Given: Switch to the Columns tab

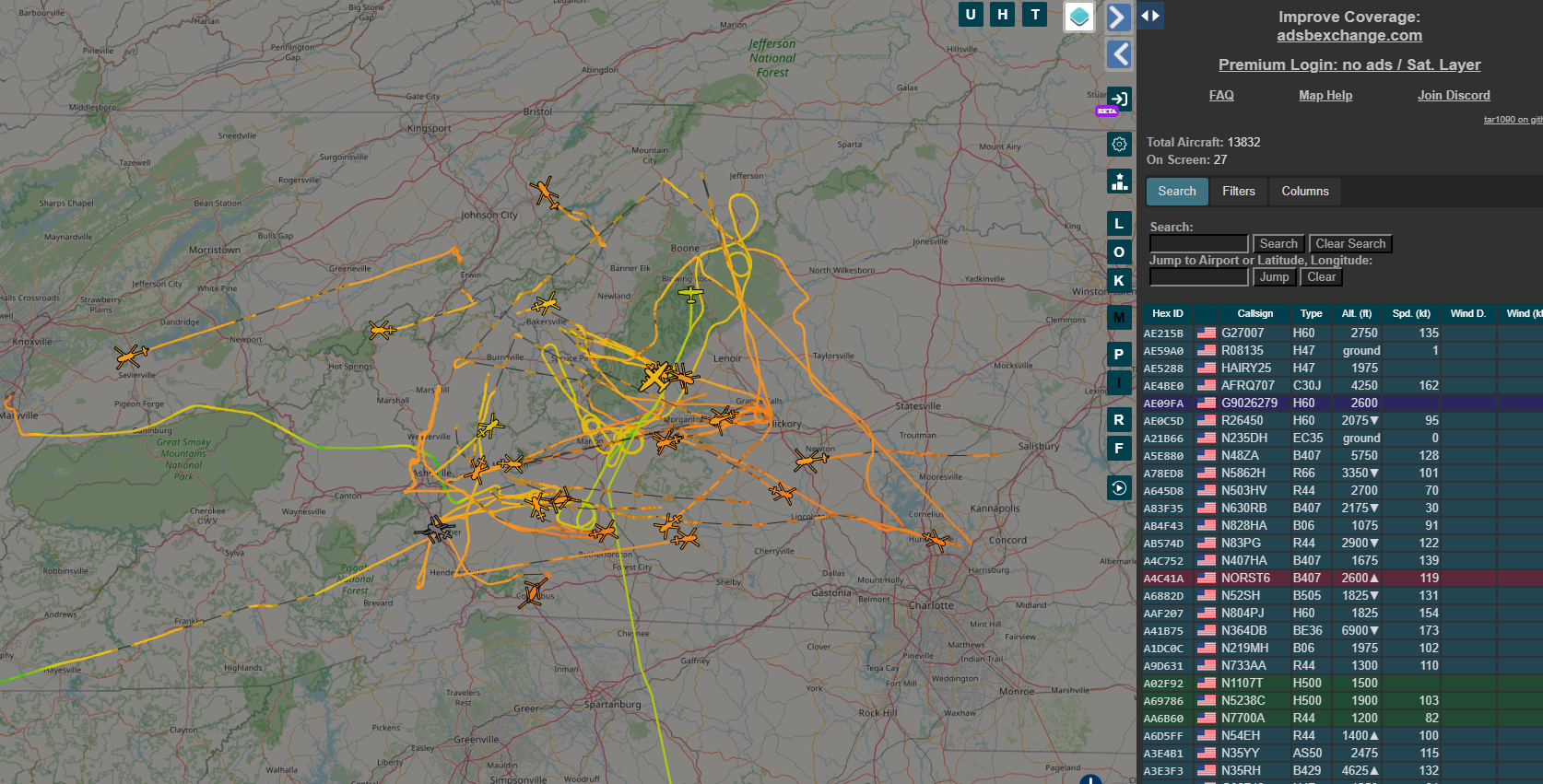Looking at the screenshot, I should [1305, 191].
